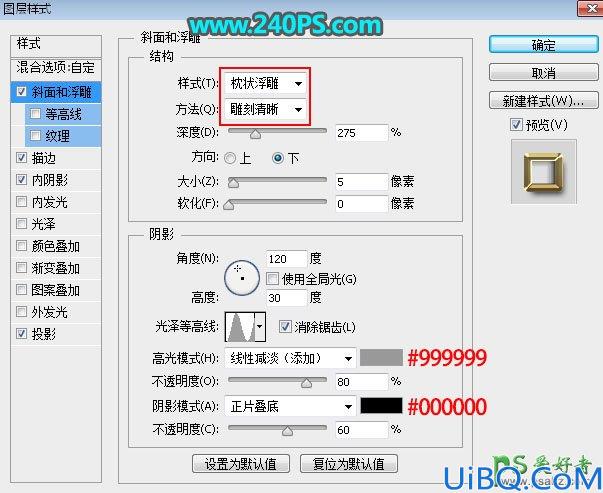The image size is (603, 493).
Task: Click the 取消 button
Action: point(543,72)
